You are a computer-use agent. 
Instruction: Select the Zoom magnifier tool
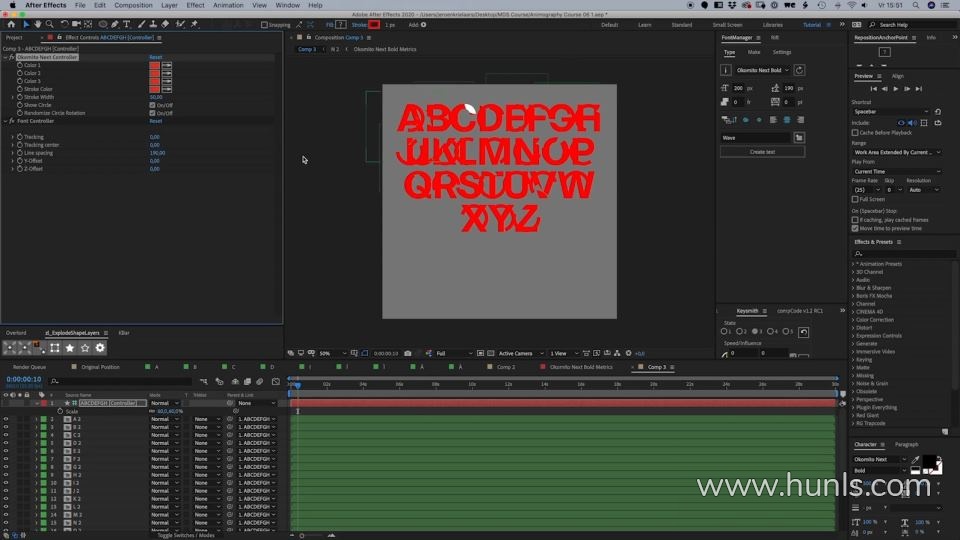pyautogui.click(x=50, y=24)
